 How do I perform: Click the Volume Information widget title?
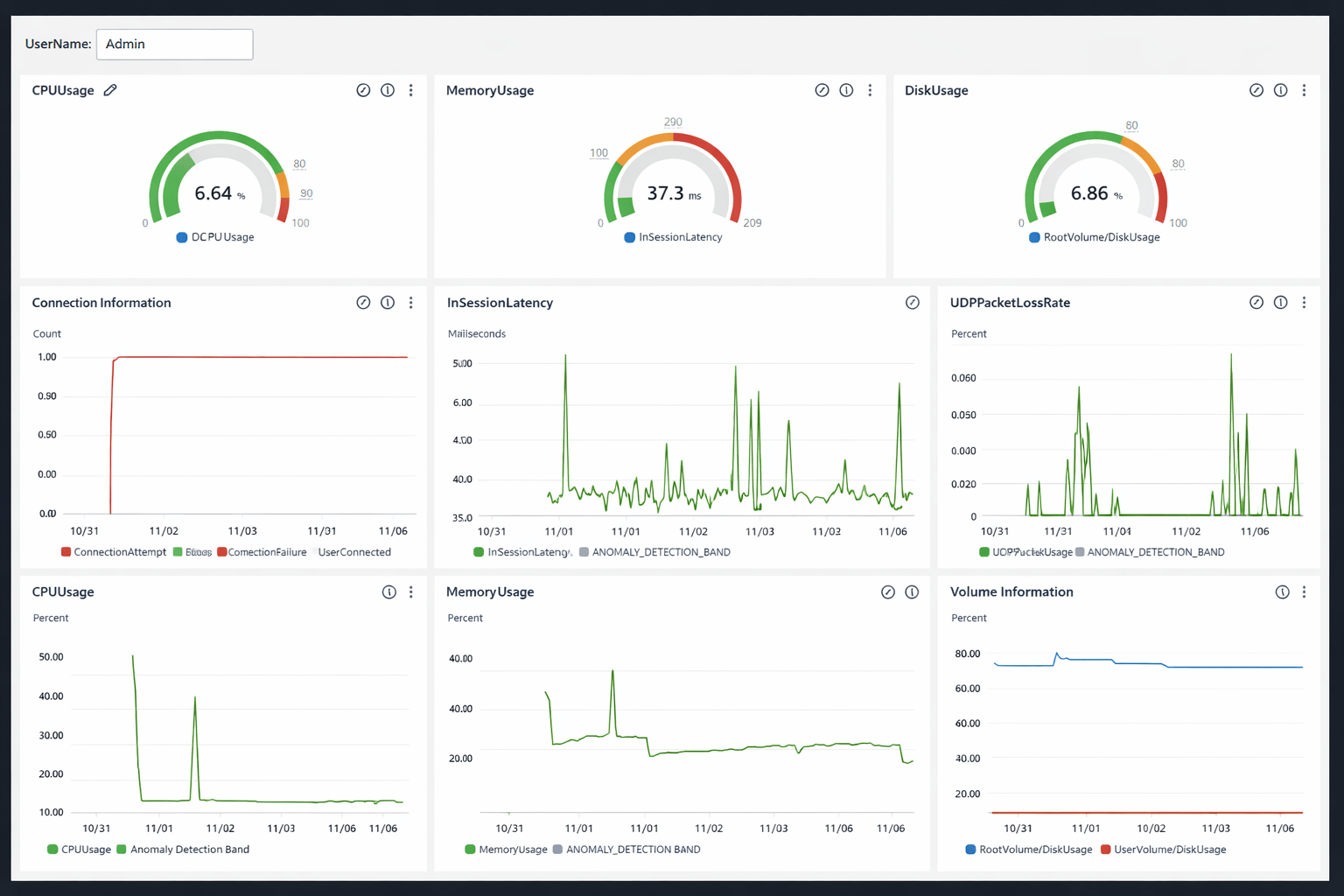[x=1011, y=592]
